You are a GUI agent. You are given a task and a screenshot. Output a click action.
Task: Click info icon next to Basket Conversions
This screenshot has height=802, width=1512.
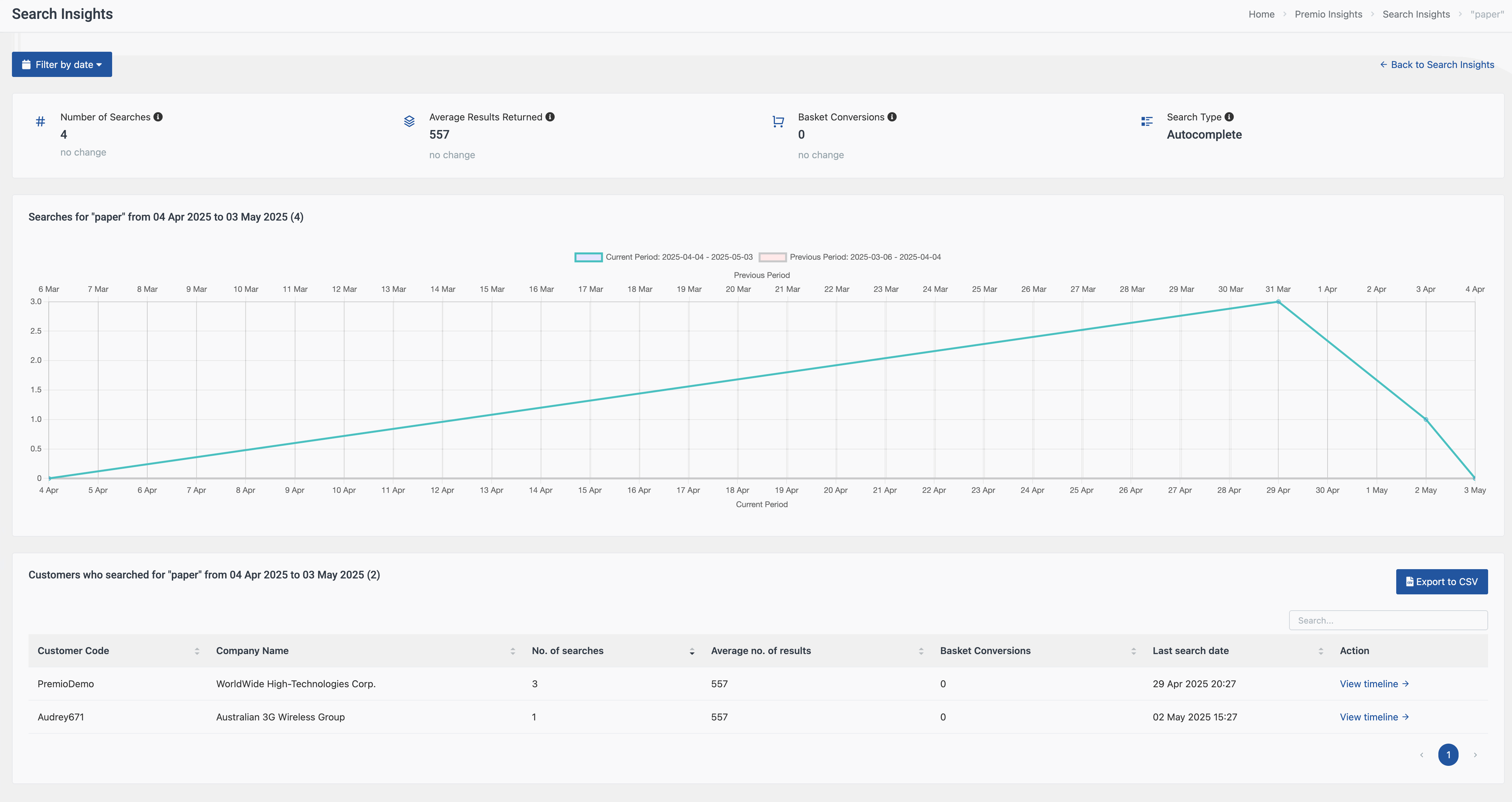point(892,117)
